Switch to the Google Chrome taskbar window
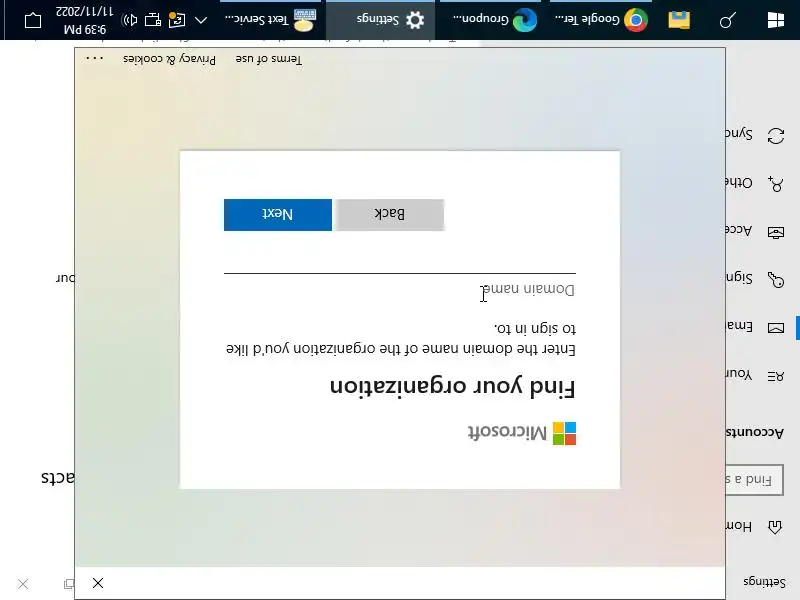 click(601, 20)
